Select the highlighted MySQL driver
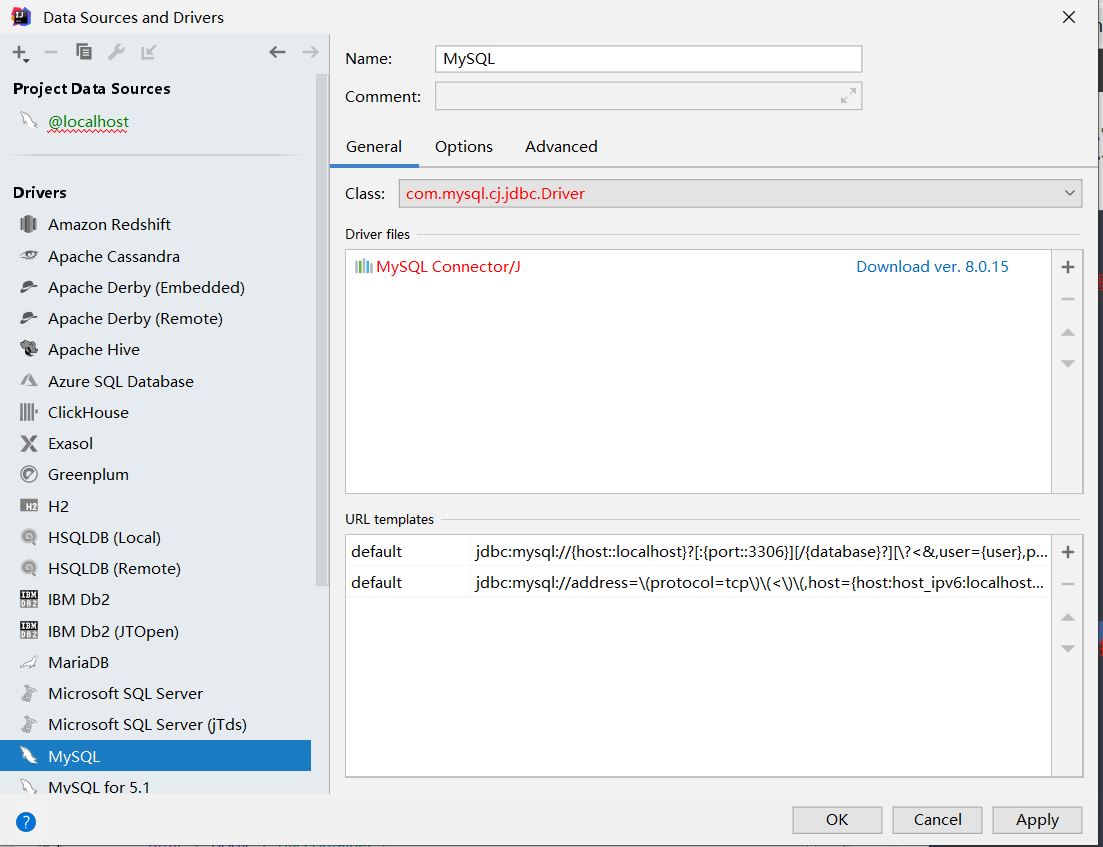 point(155,756)
